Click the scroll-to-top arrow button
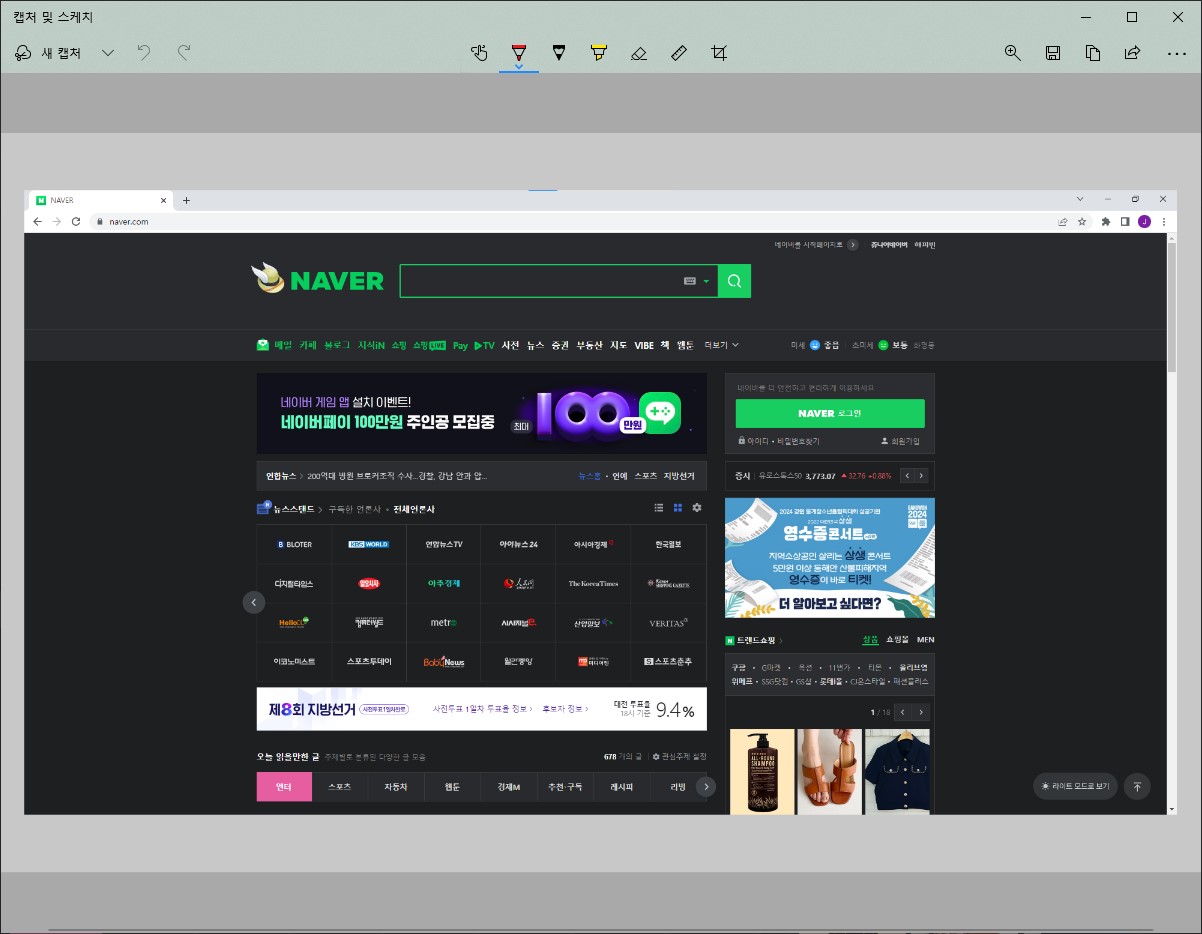 [1137, 786]
